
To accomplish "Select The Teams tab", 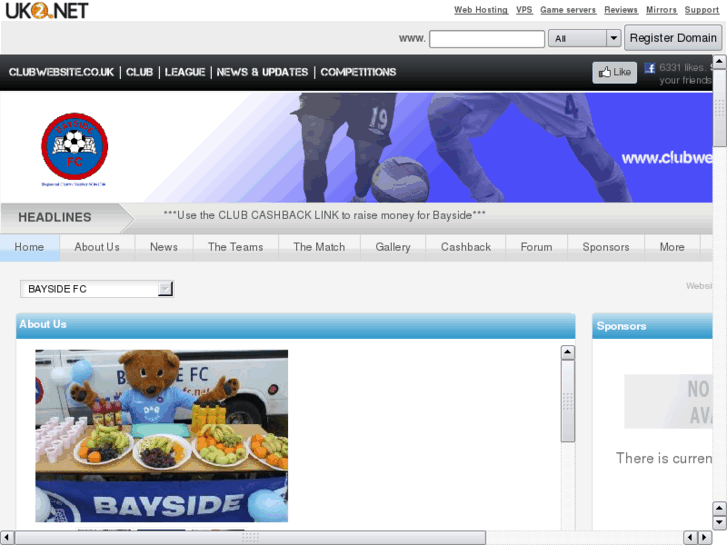I will [x=236, y=247].
